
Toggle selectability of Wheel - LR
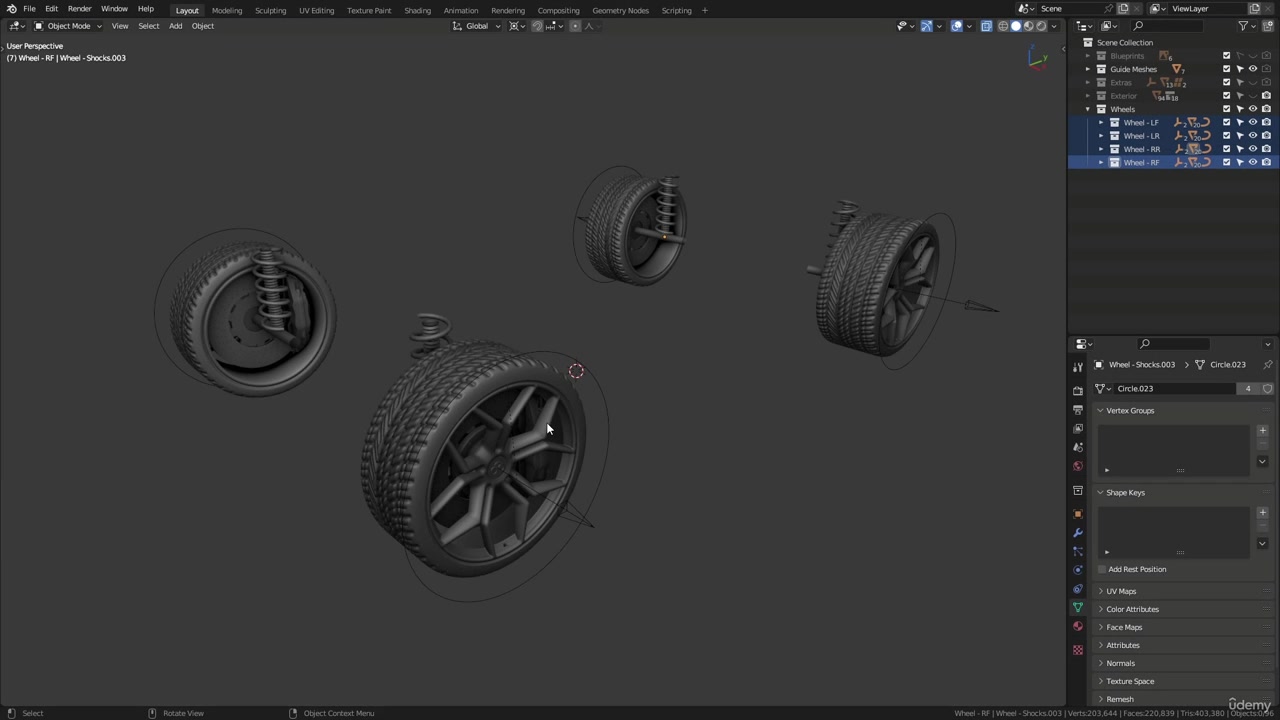(1240, 136)
